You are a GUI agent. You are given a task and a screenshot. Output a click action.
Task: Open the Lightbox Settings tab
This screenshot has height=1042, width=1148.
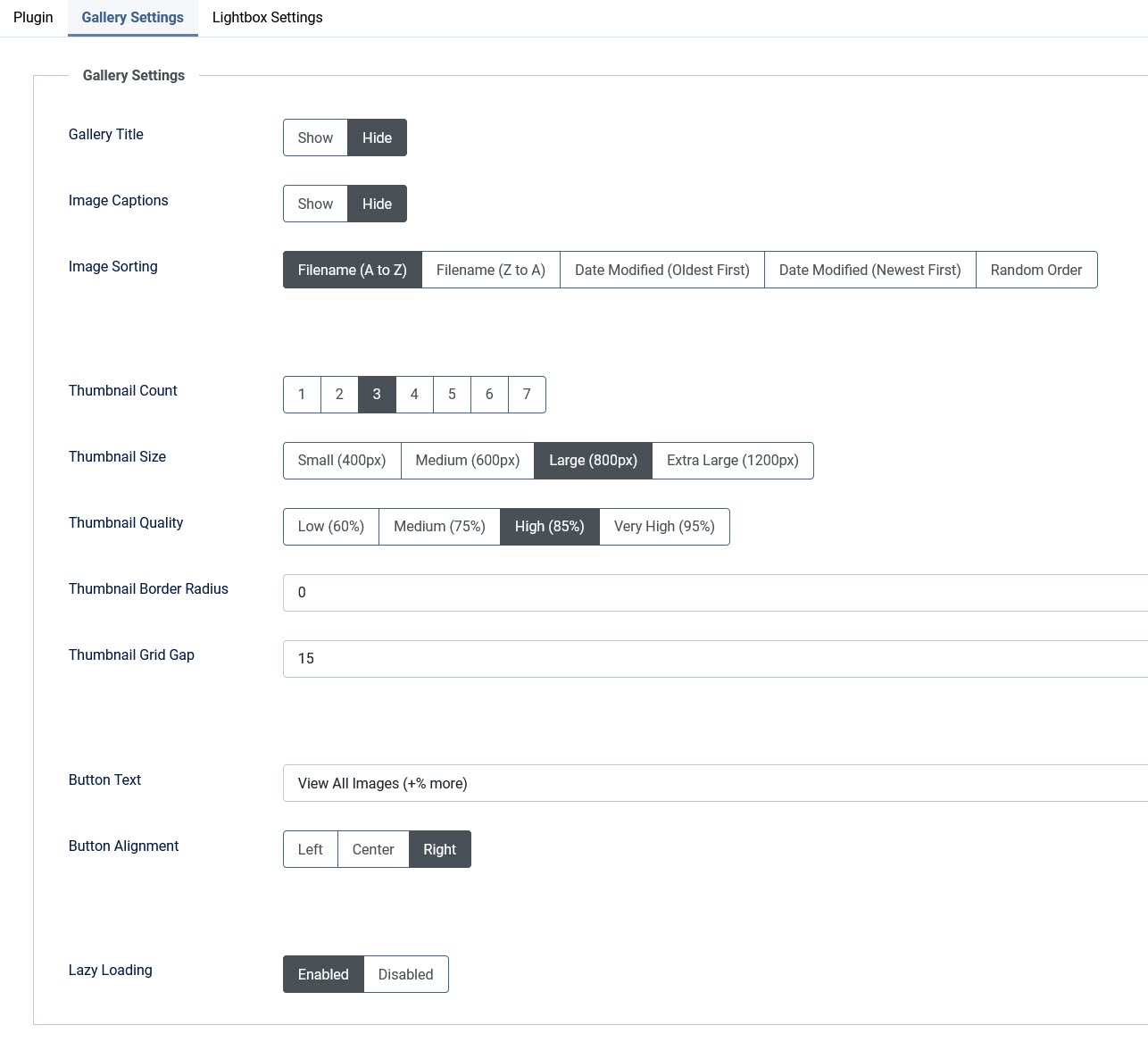(x=267, y=18)
